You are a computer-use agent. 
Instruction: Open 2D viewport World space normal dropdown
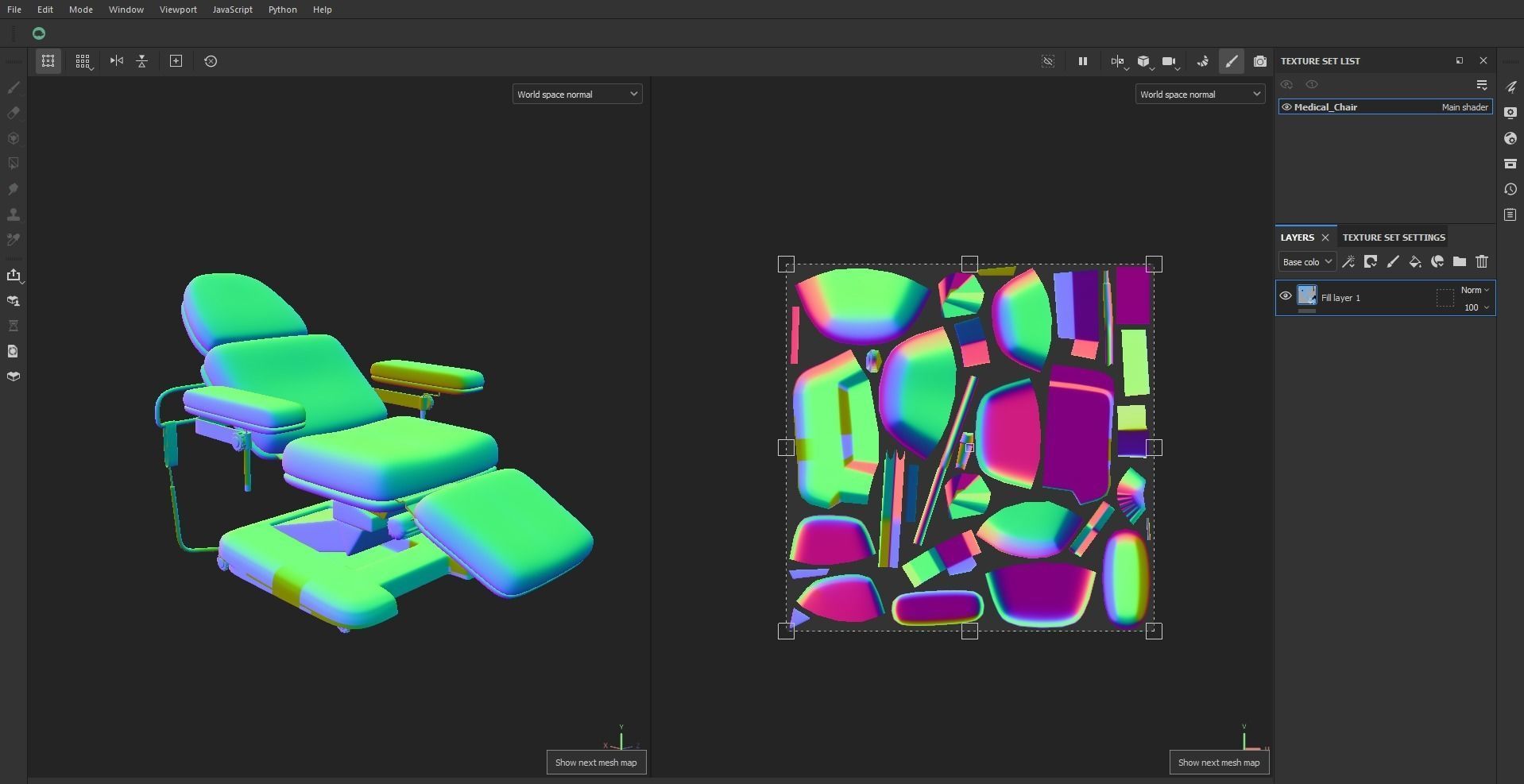click(1200, 95)
